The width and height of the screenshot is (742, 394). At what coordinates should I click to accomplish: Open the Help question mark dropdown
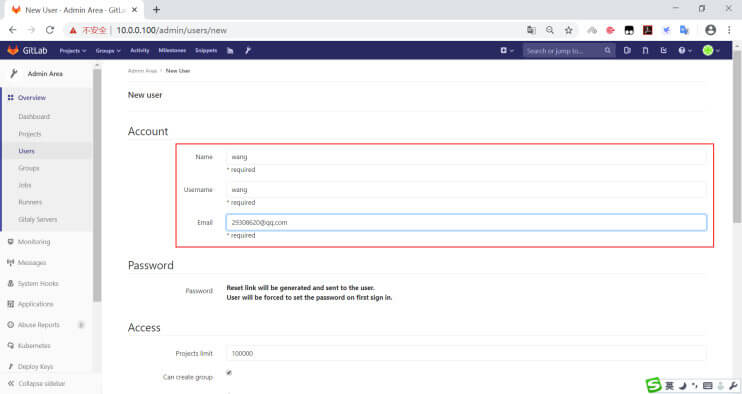point(685,51)
